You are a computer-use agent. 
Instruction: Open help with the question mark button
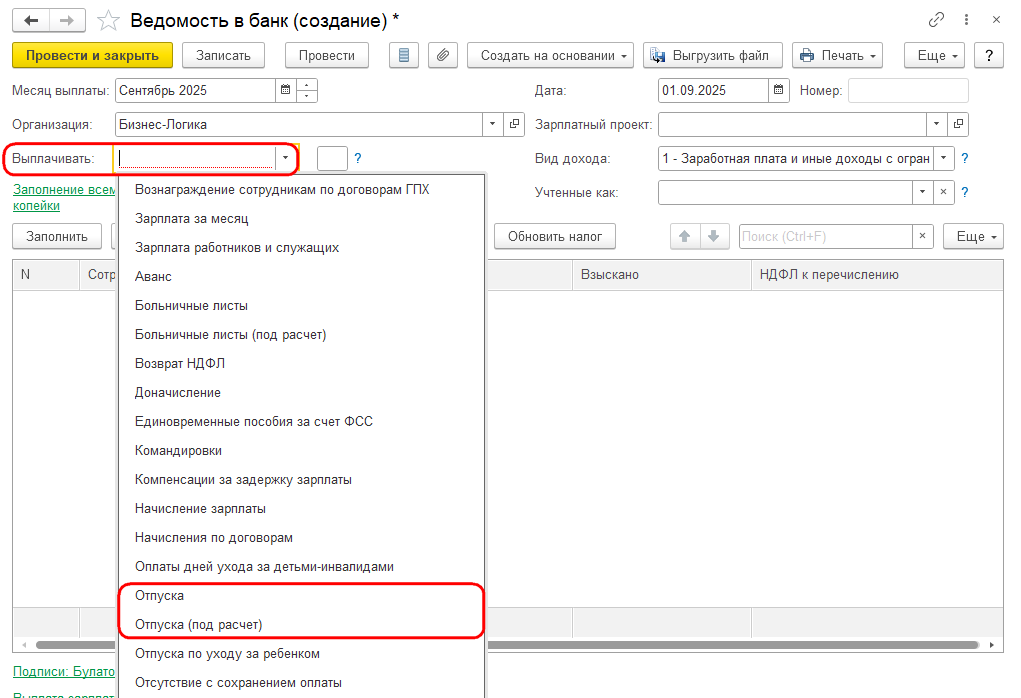989,55
